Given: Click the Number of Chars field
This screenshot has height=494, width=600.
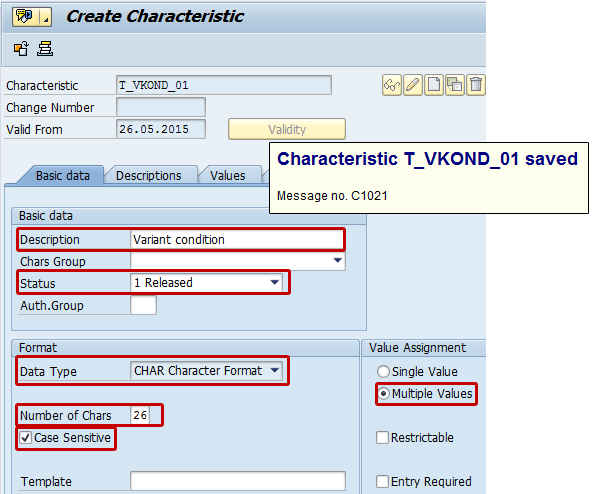Looking at the screenshot, I should (x=140, y=415).
